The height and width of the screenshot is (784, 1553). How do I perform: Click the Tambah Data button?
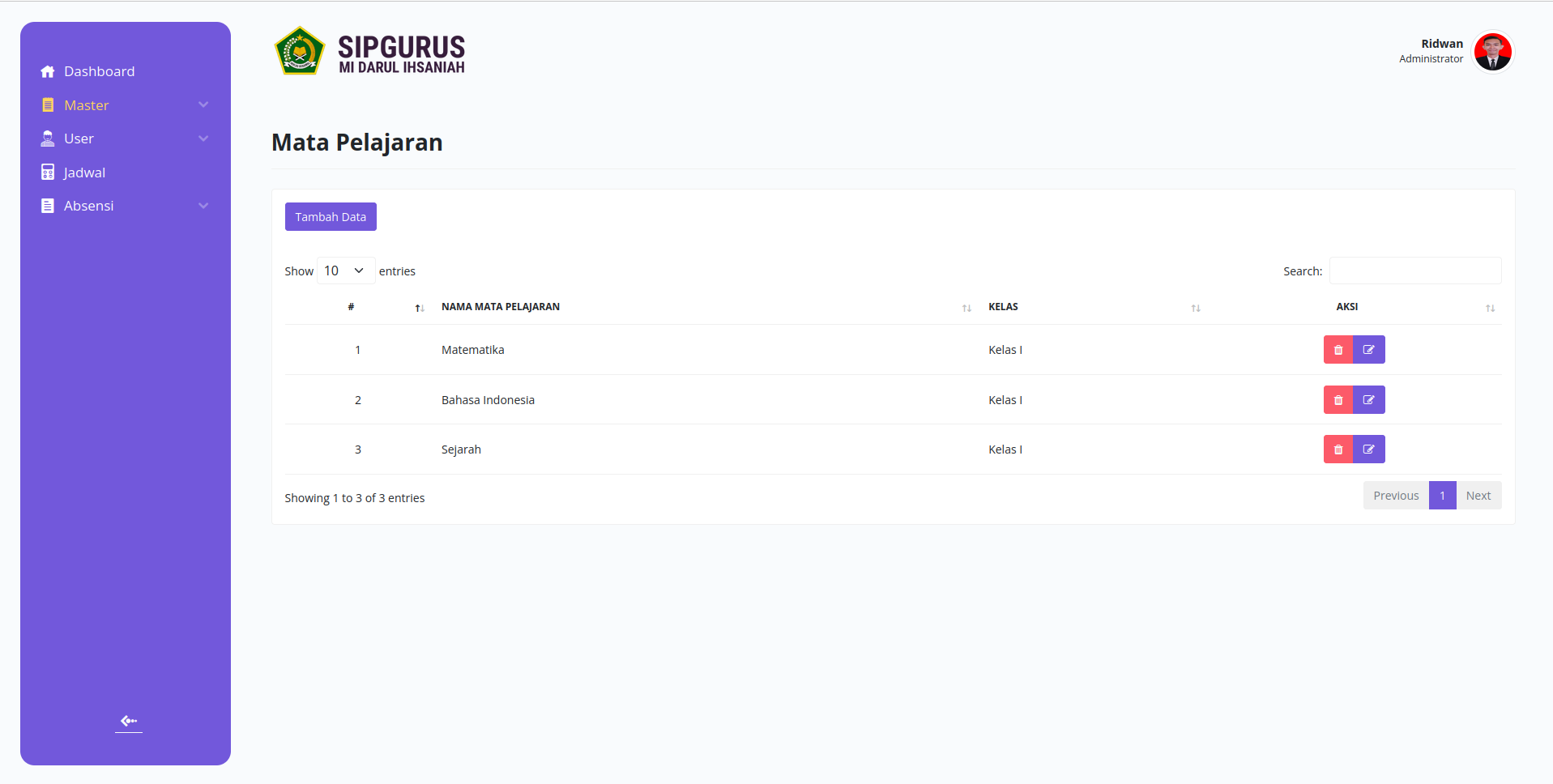point(331,217)
